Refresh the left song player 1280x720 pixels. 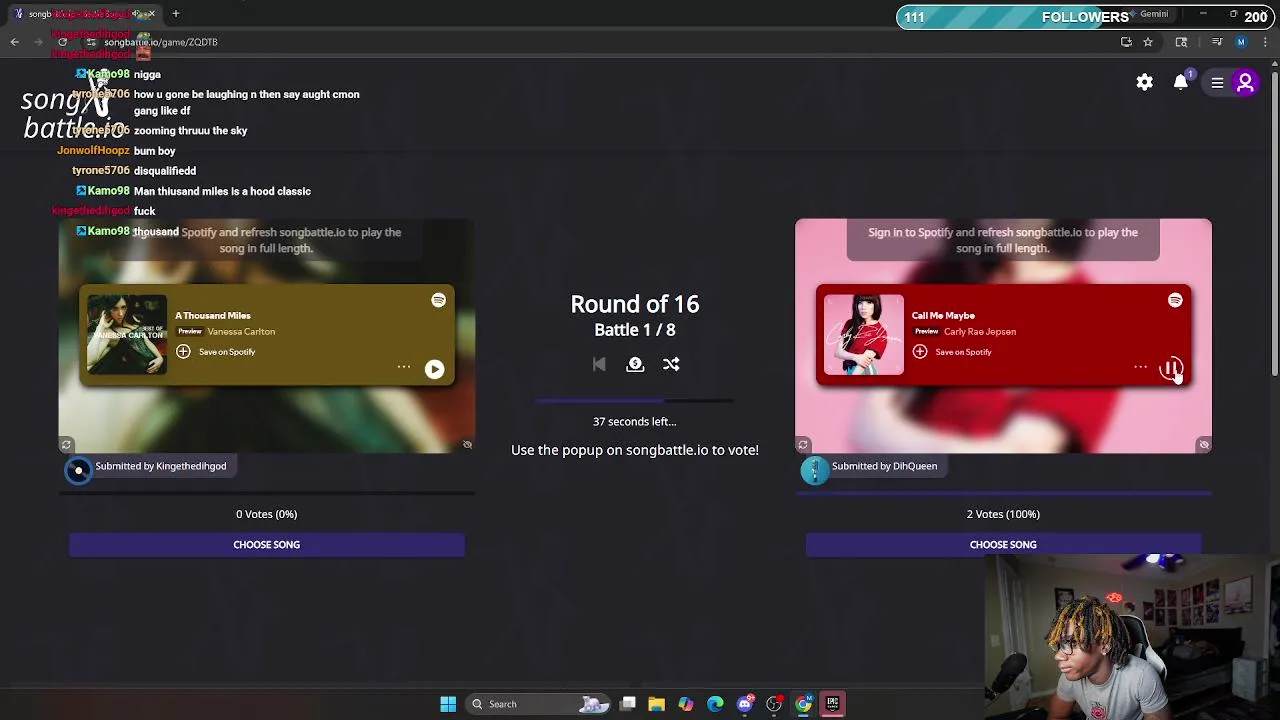[x=66, y=445]
